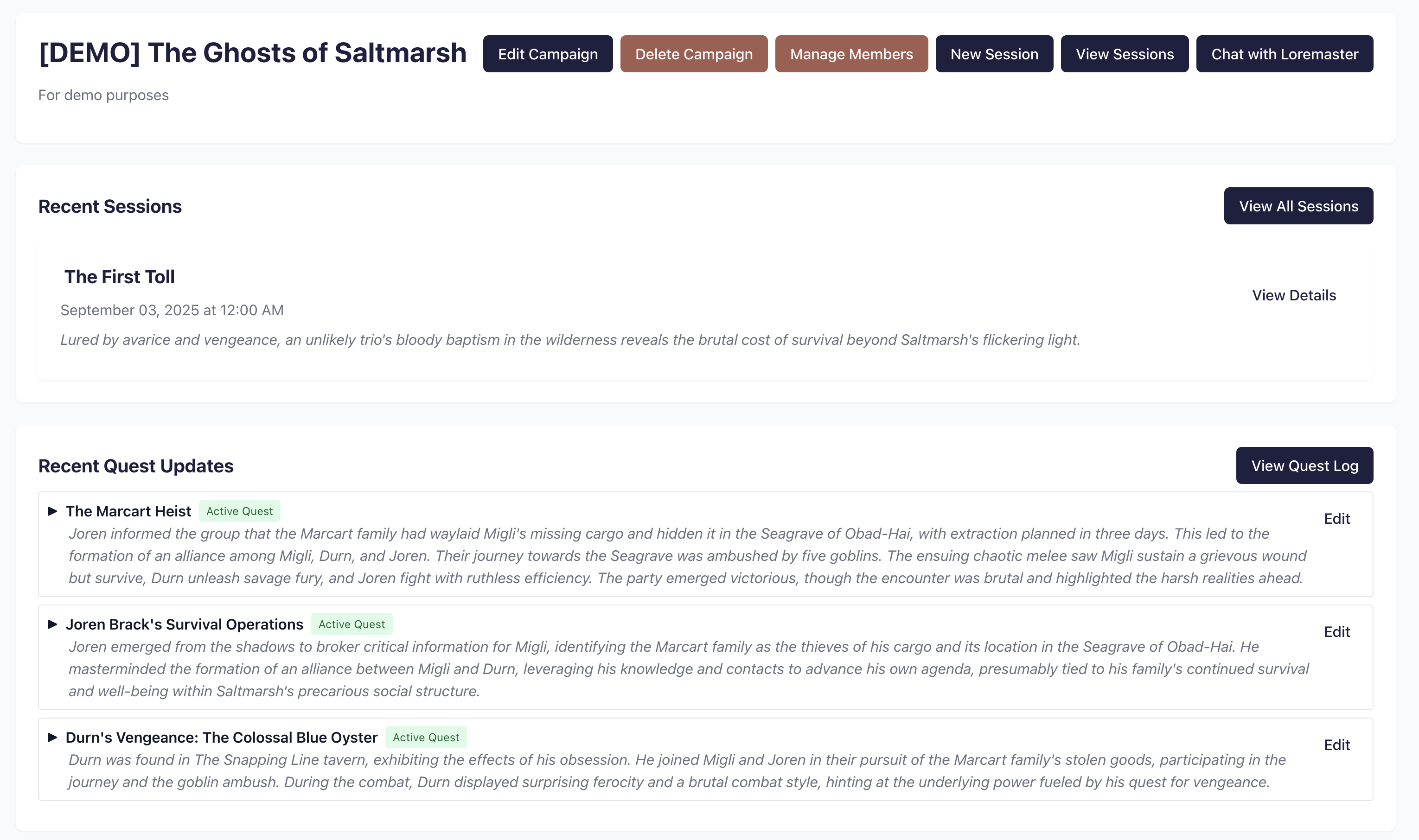Image resolution: width=1419 pixels, height=840 pixels.
Task: Click Active Quest badge beside Joren Brack's quest
Action: [351, 624]
